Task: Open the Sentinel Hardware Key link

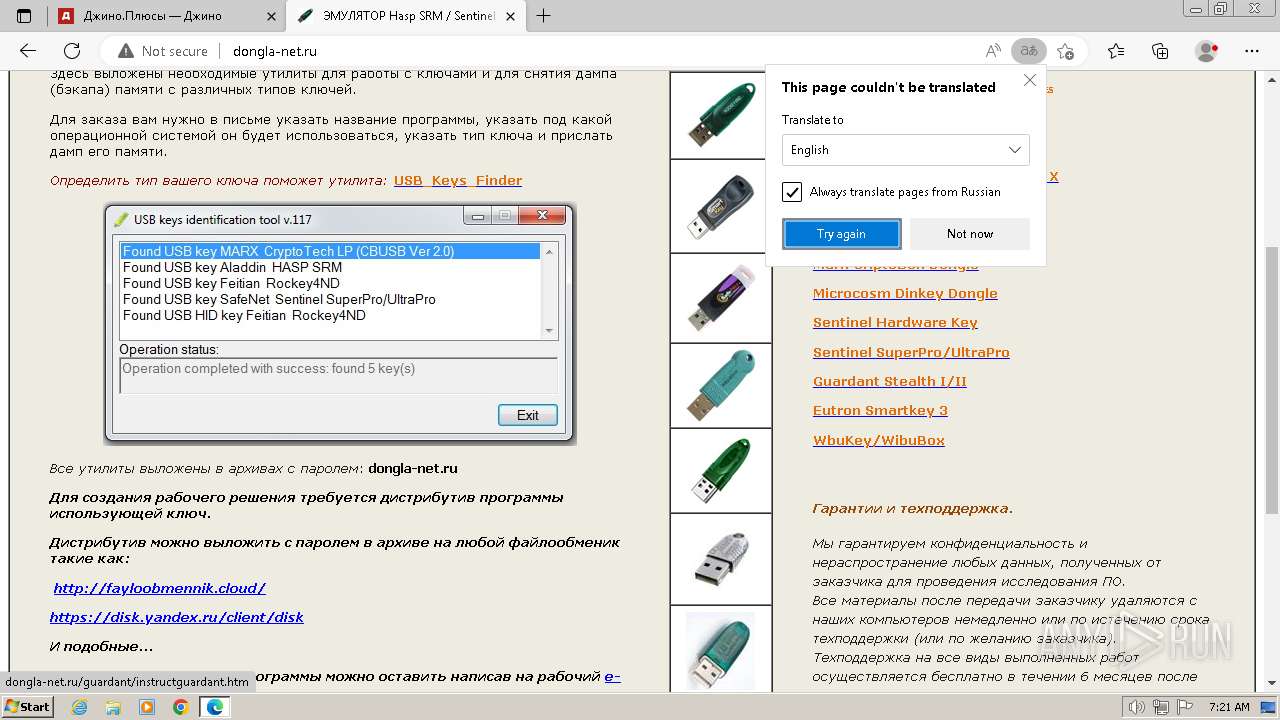Action: [895, 322]
